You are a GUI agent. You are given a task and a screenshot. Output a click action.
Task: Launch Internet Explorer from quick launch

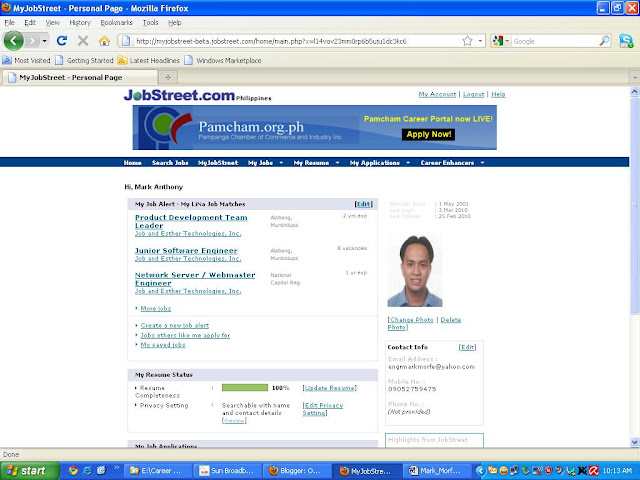(87, 471)
